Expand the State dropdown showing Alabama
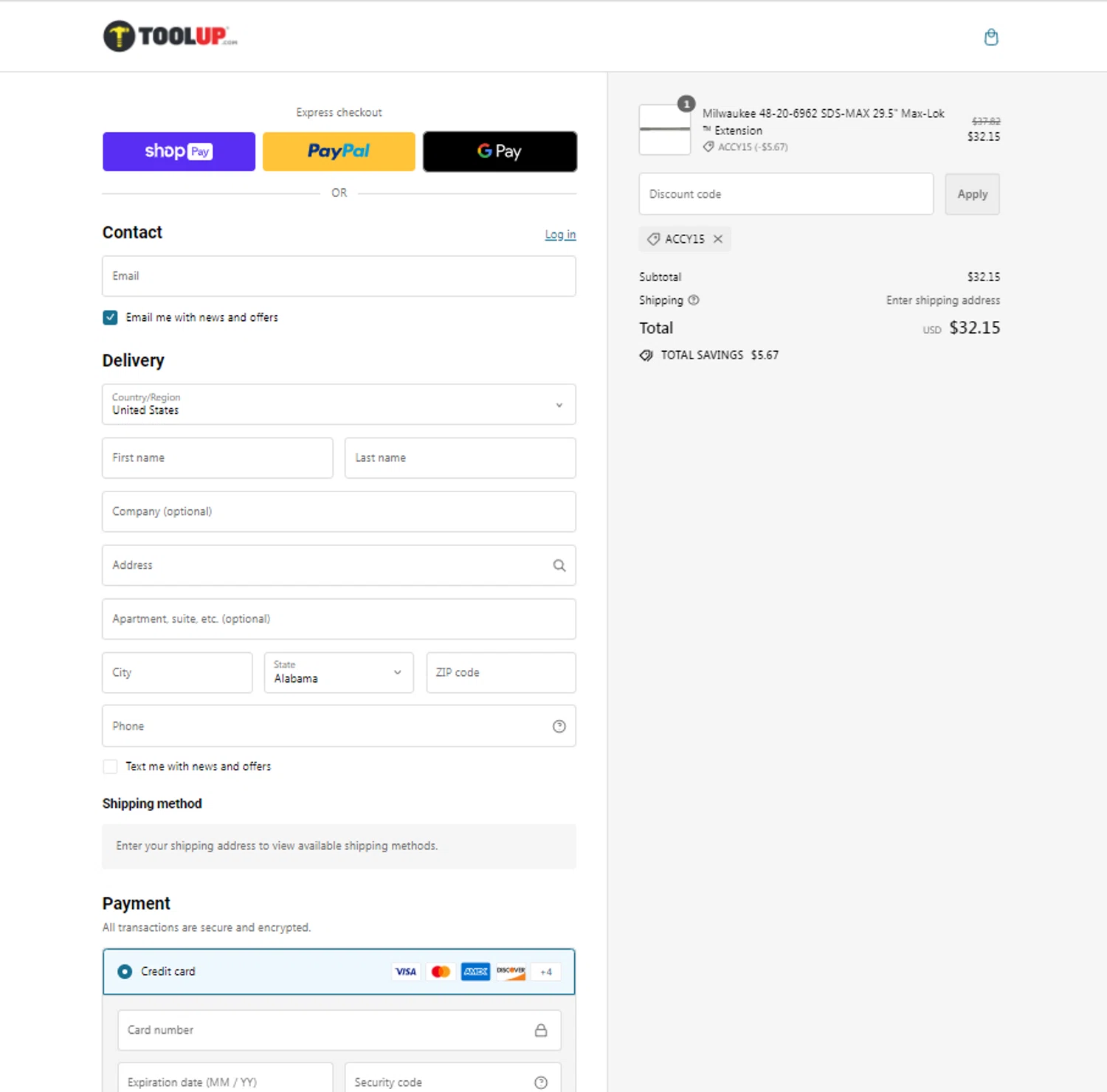1107x1092 pixels. [x=339, y=673]
